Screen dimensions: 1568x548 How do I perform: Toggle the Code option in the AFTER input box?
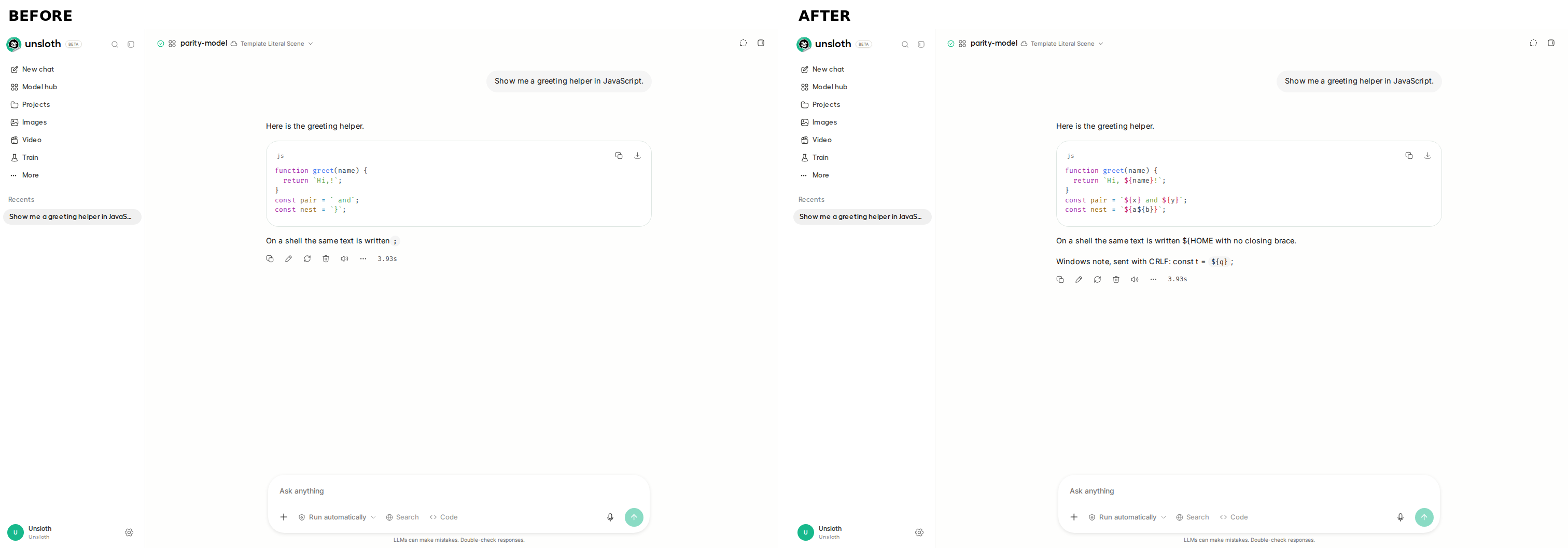(x=1234, y=517)
